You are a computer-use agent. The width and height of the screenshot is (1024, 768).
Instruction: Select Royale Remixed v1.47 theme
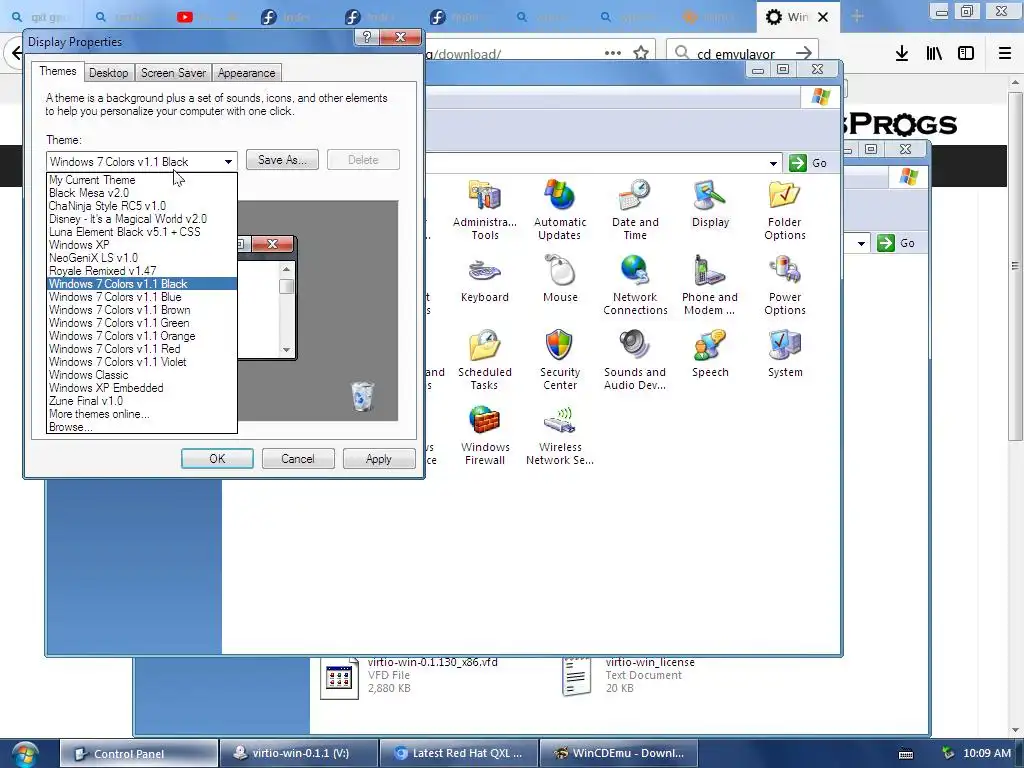(142, 271)
